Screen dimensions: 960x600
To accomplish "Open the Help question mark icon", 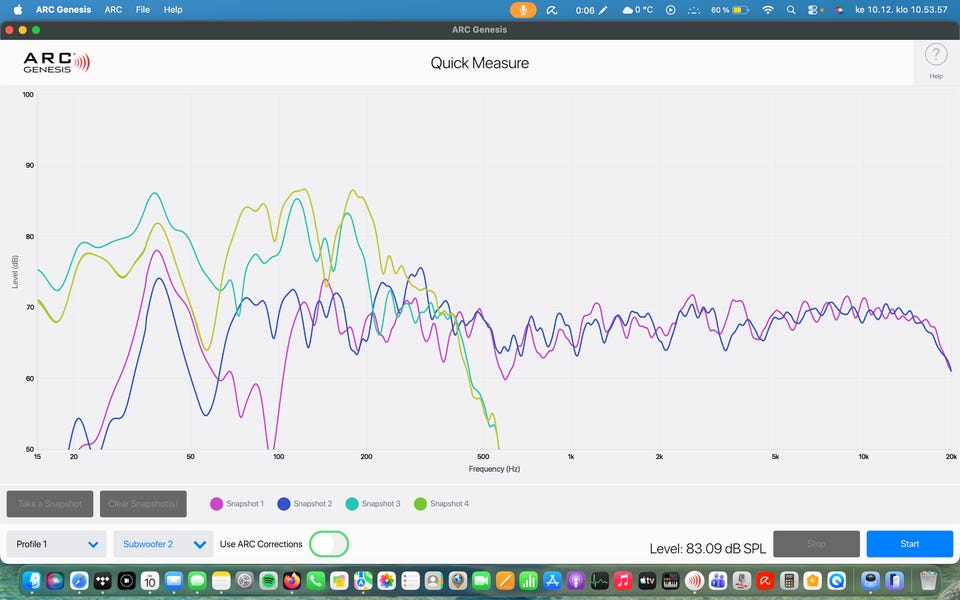I will coord(936,54).
